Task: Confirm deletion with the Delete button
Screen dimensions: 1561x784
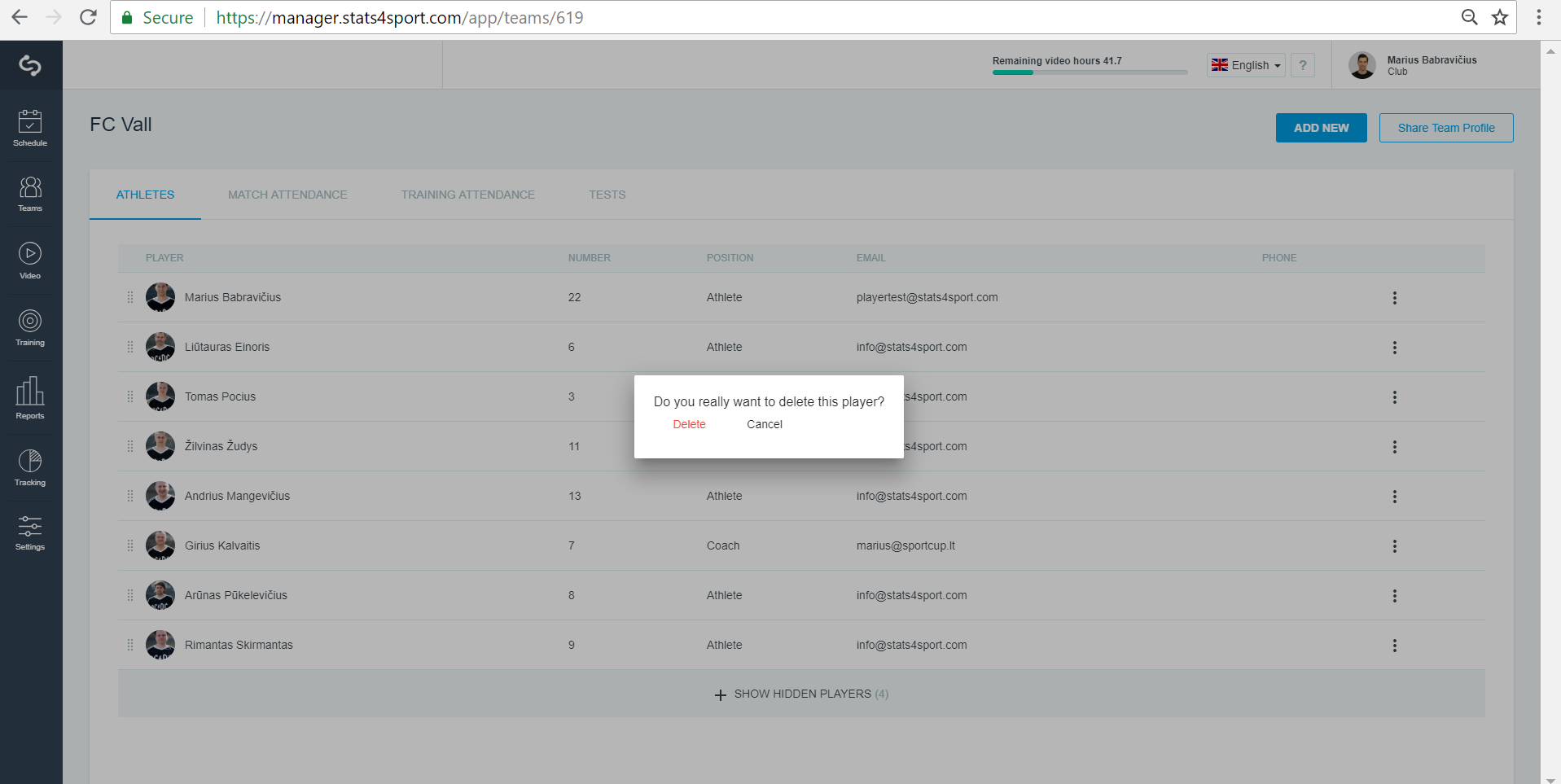Action: (x=690, y=424)
